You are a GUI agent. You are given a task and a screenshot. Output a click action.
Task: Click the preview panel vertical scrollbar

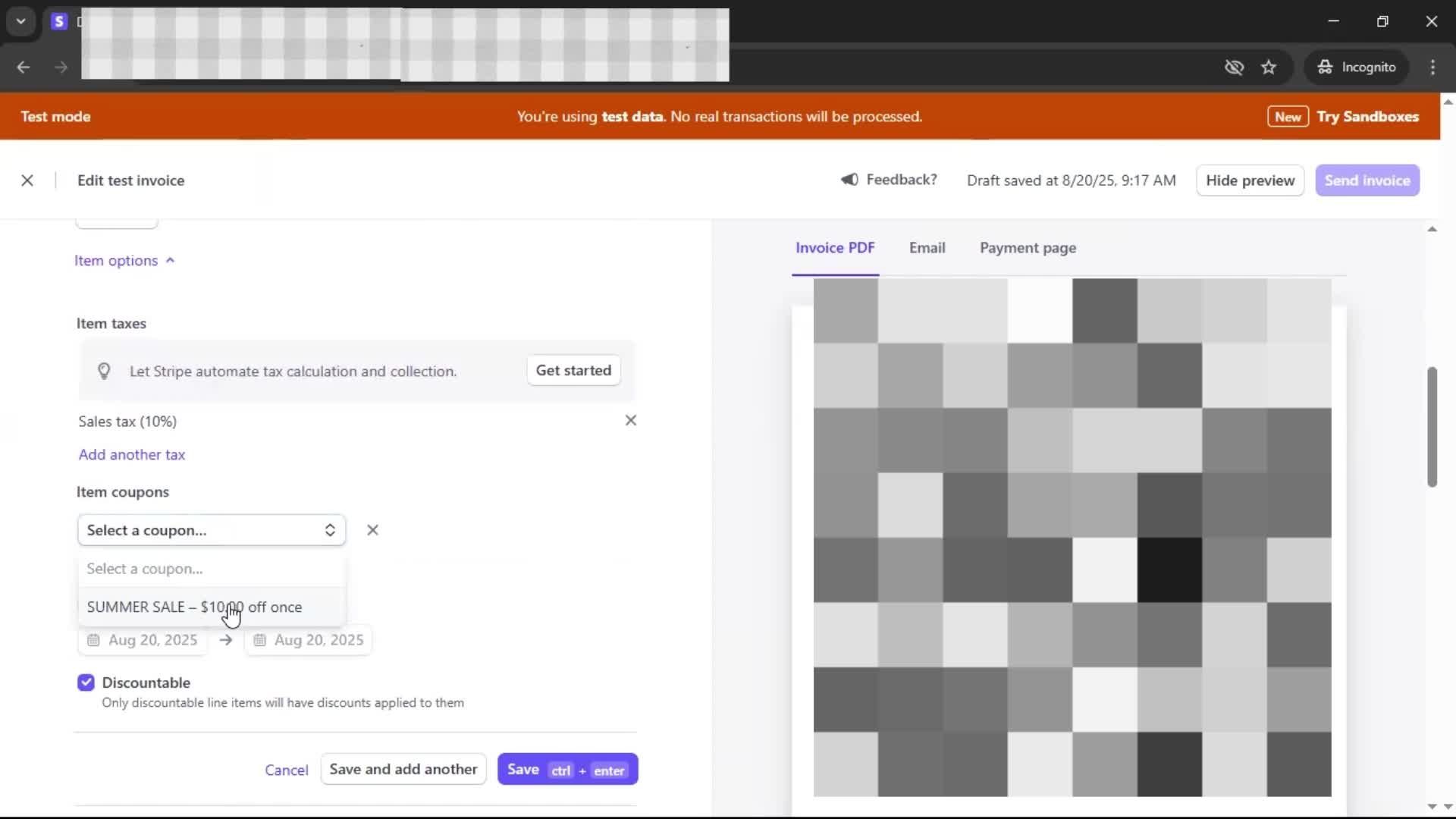click(x=1432, y=427)
